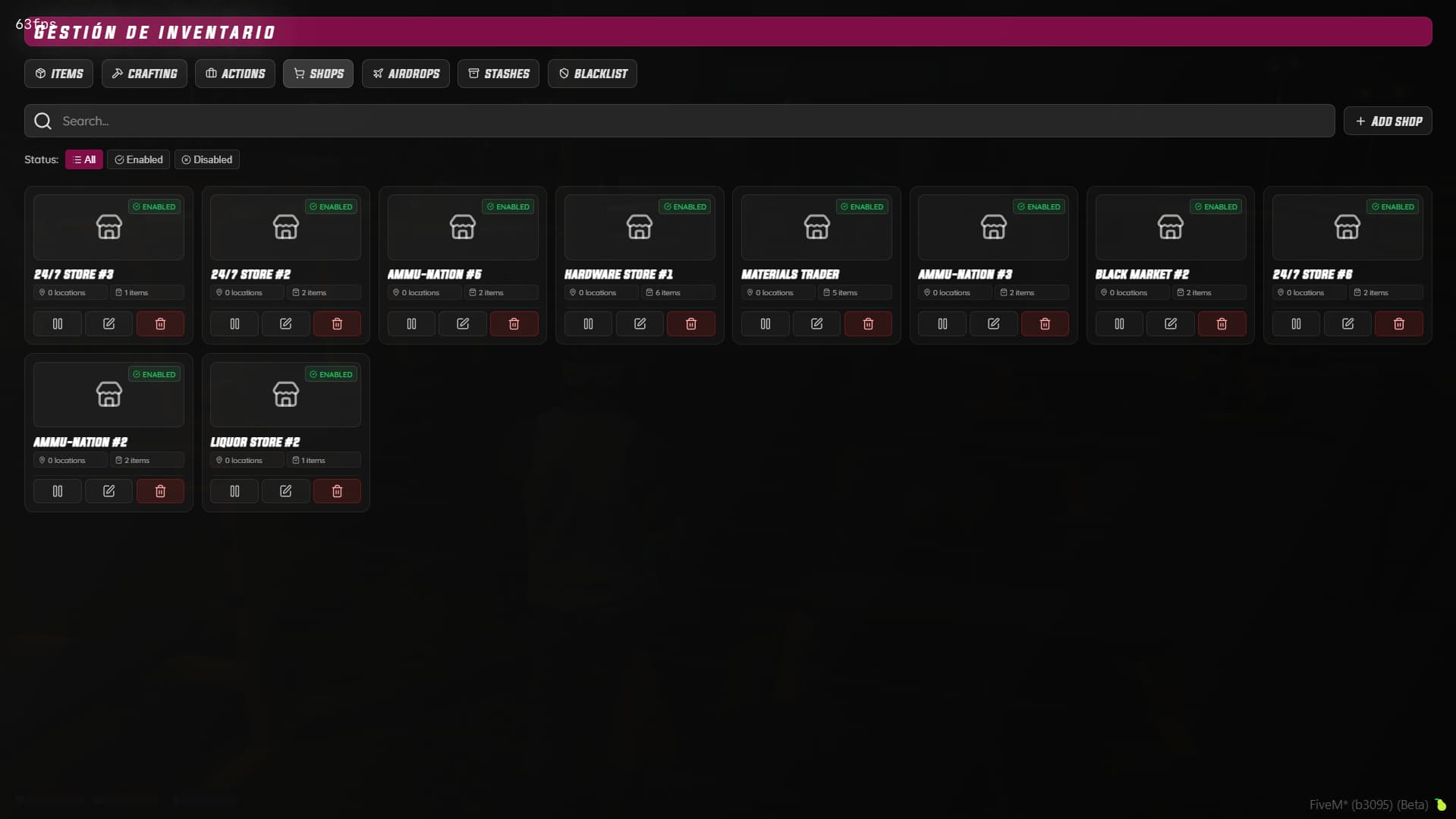
Task: Open the Blacklist tab
Action: click(x=592, y=73)
